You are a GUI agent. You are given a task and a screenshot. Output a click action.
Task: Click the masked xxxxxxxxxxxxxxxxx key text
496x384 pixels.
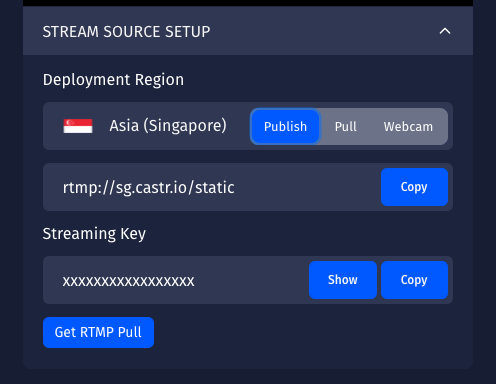point(128,281)
